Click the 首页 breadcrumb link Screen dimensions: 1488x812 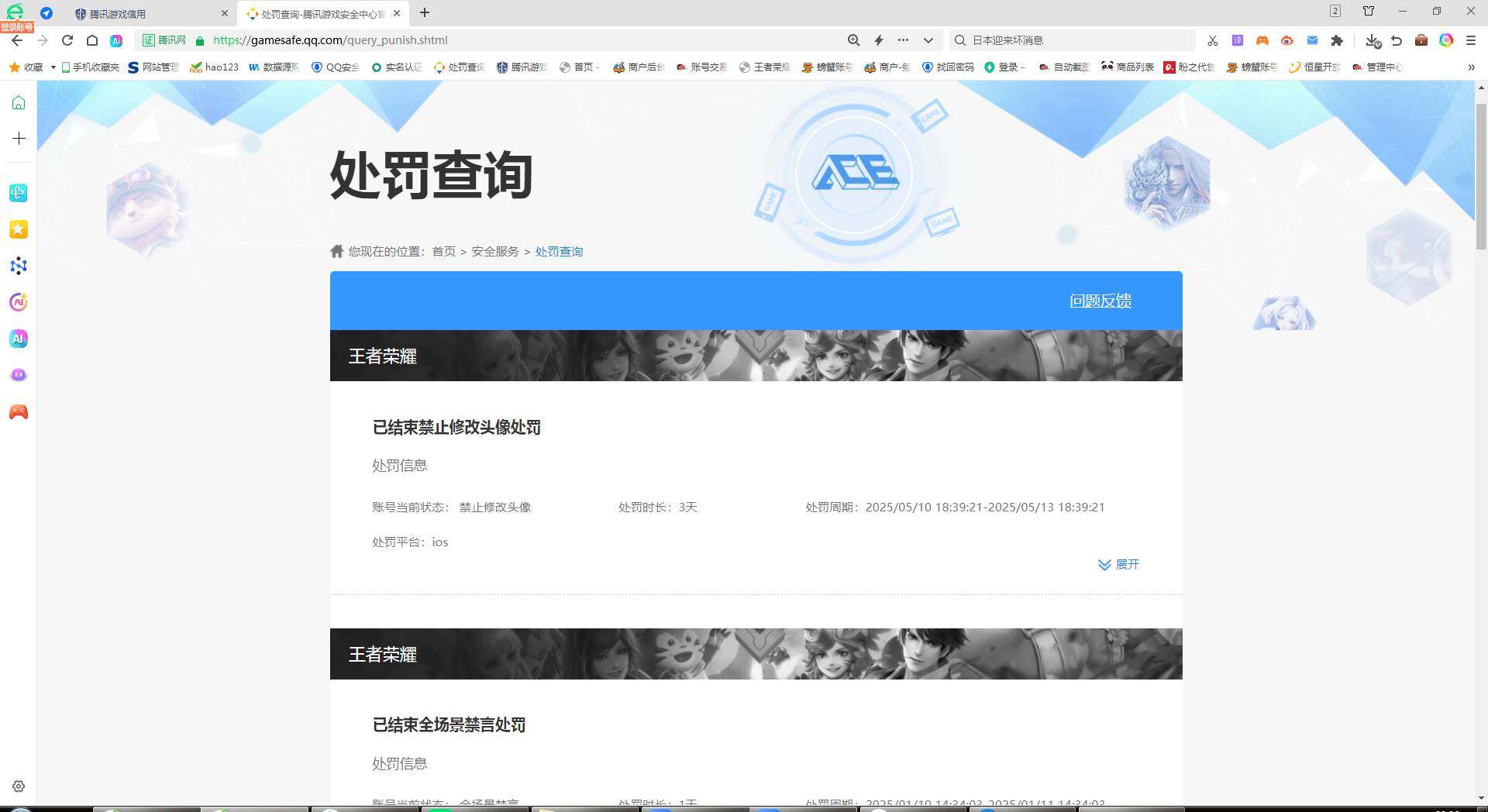tap(444, 252)
